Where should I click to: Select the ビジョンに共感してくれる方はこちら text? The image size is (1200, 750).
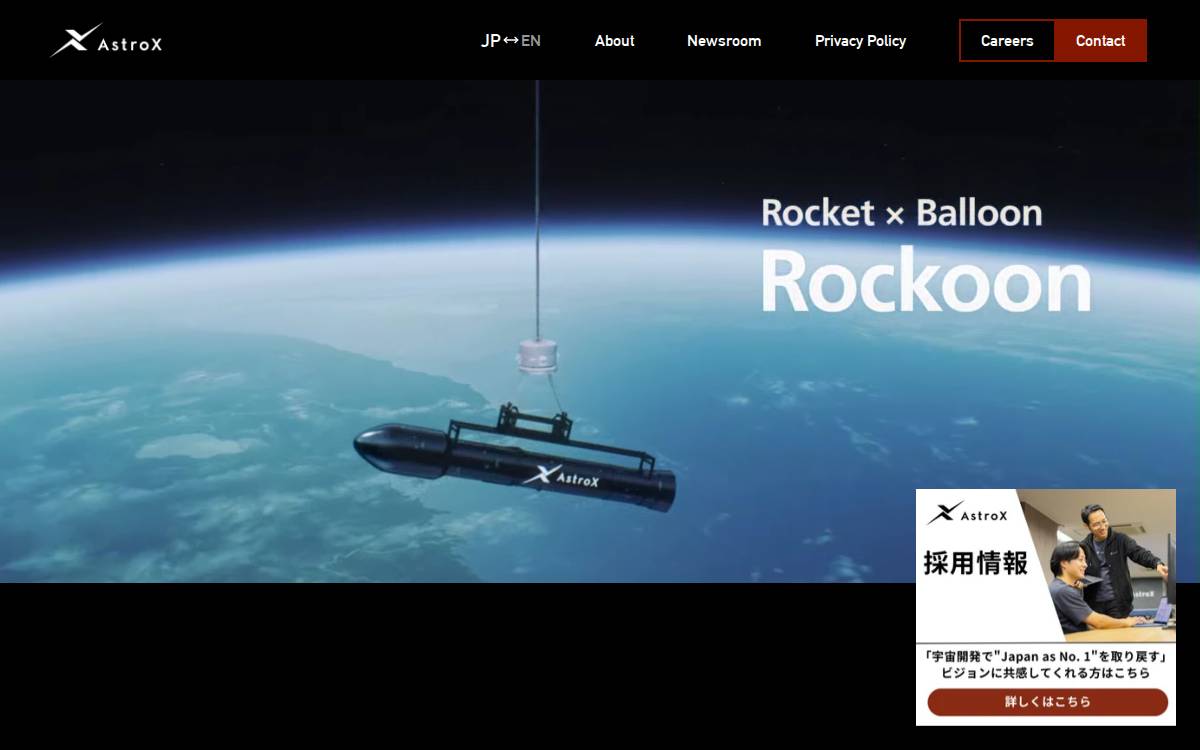click(x=1046, y=673)
